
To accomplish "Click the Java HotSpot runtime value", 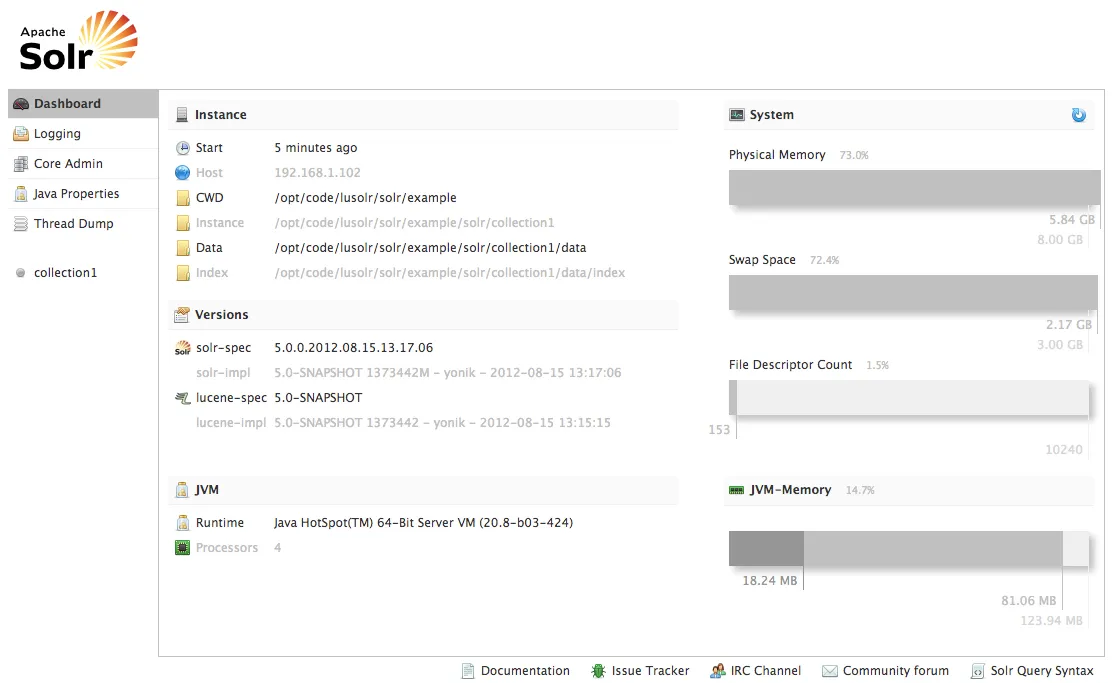I will pyautogui.click(x=423, y=523).
